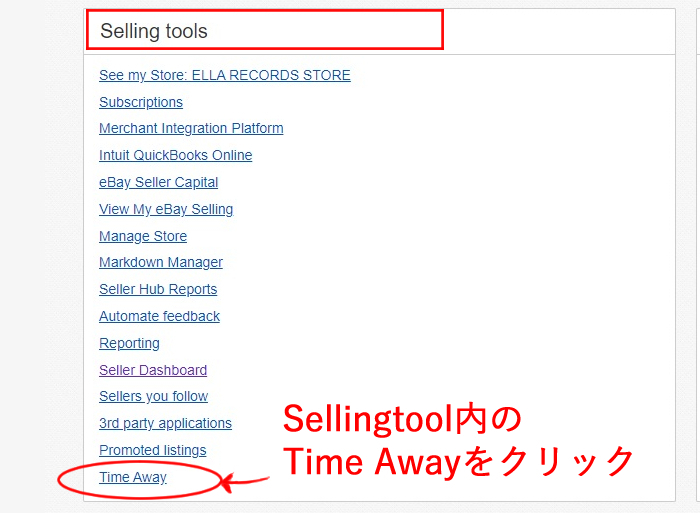Open the Promoted listings link

152,450
